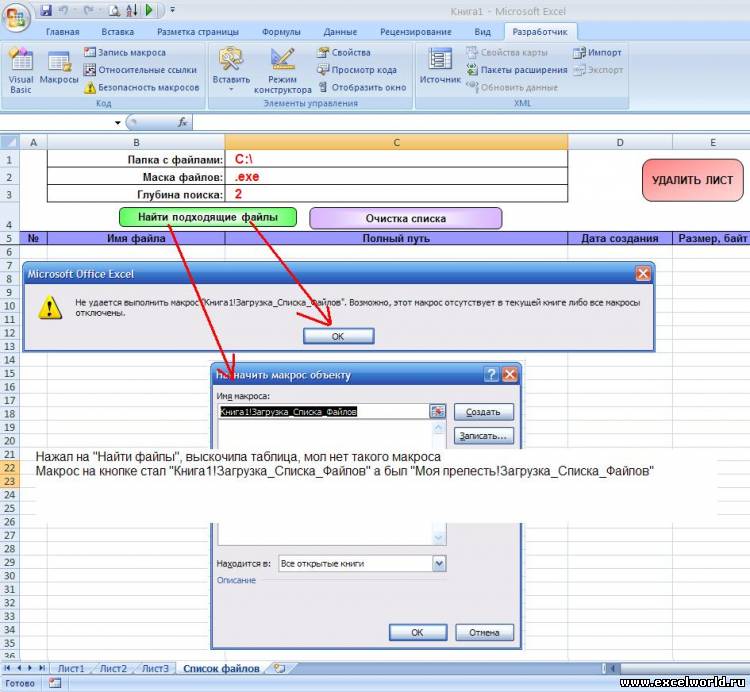The height and width of the screenshot is (692, 750).
Task: Select column D header
Action: [620, 142]
